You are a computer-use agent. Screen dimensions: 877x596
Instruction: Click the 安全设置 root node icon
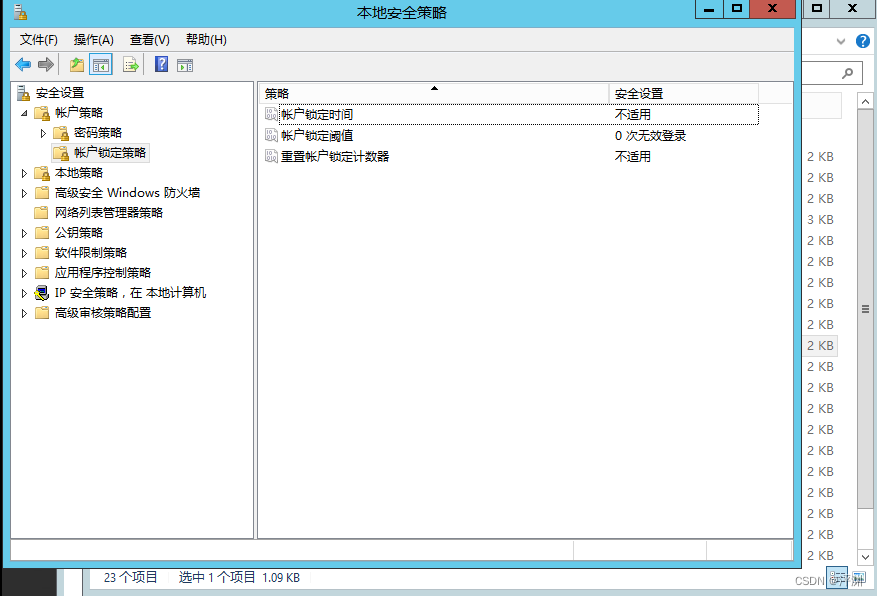pyautogui.click(x=23, y=93)
